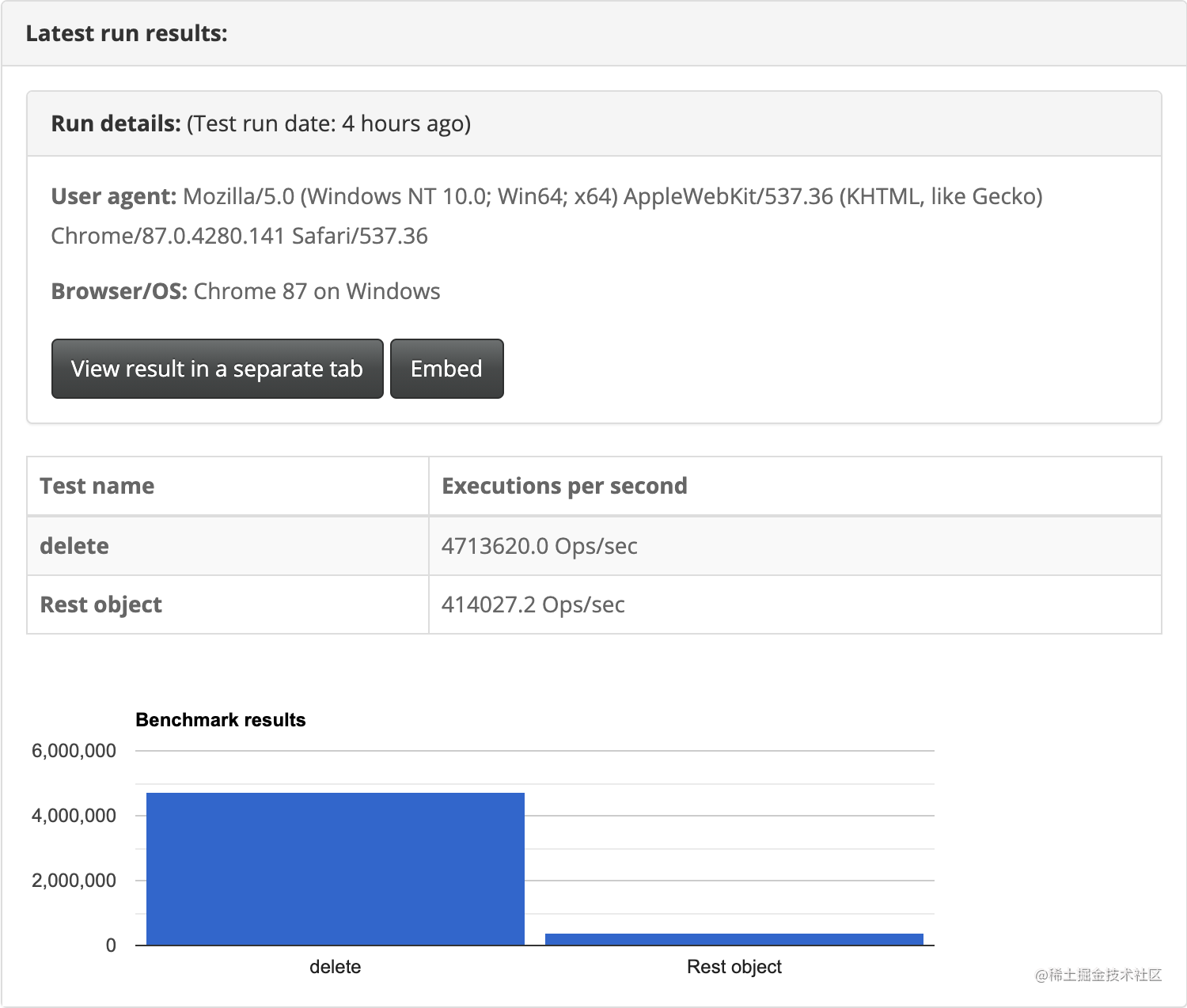Select the 'delete' test name cell
Image resolution: width=1187 pixels, height=1008 pixels.
click(x=228, y=546)
